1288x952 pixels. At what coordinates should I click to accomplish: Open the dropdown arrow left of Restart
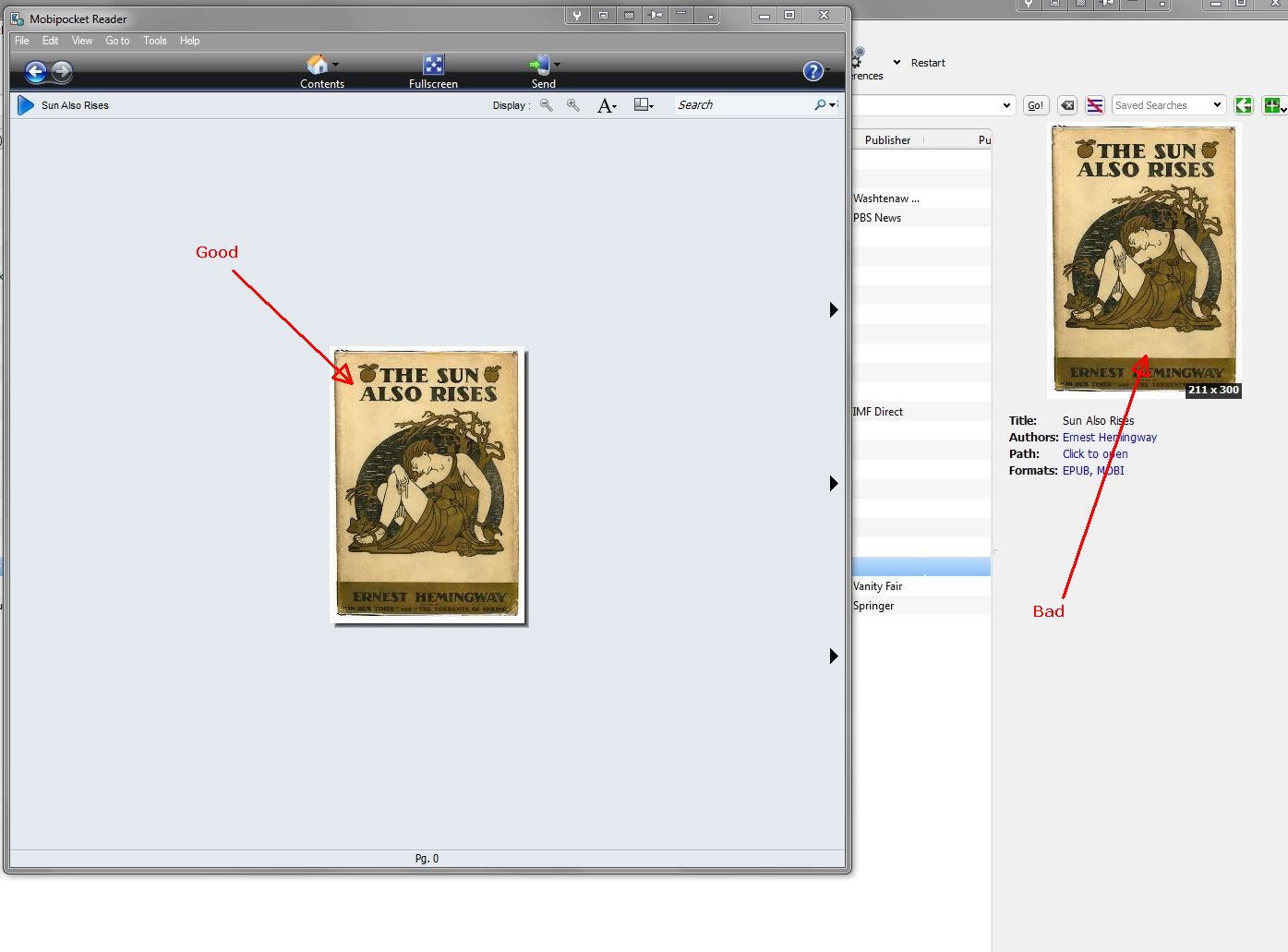coord(897,63)
